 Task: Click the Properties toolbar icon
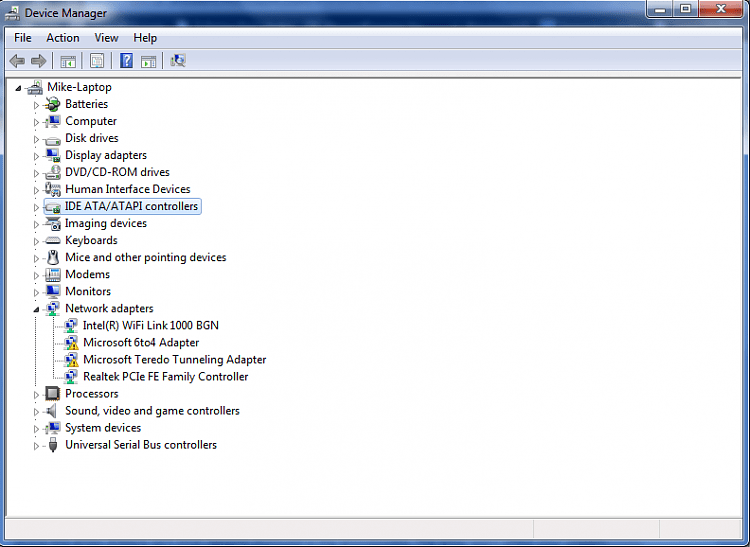tap(97, 61)
